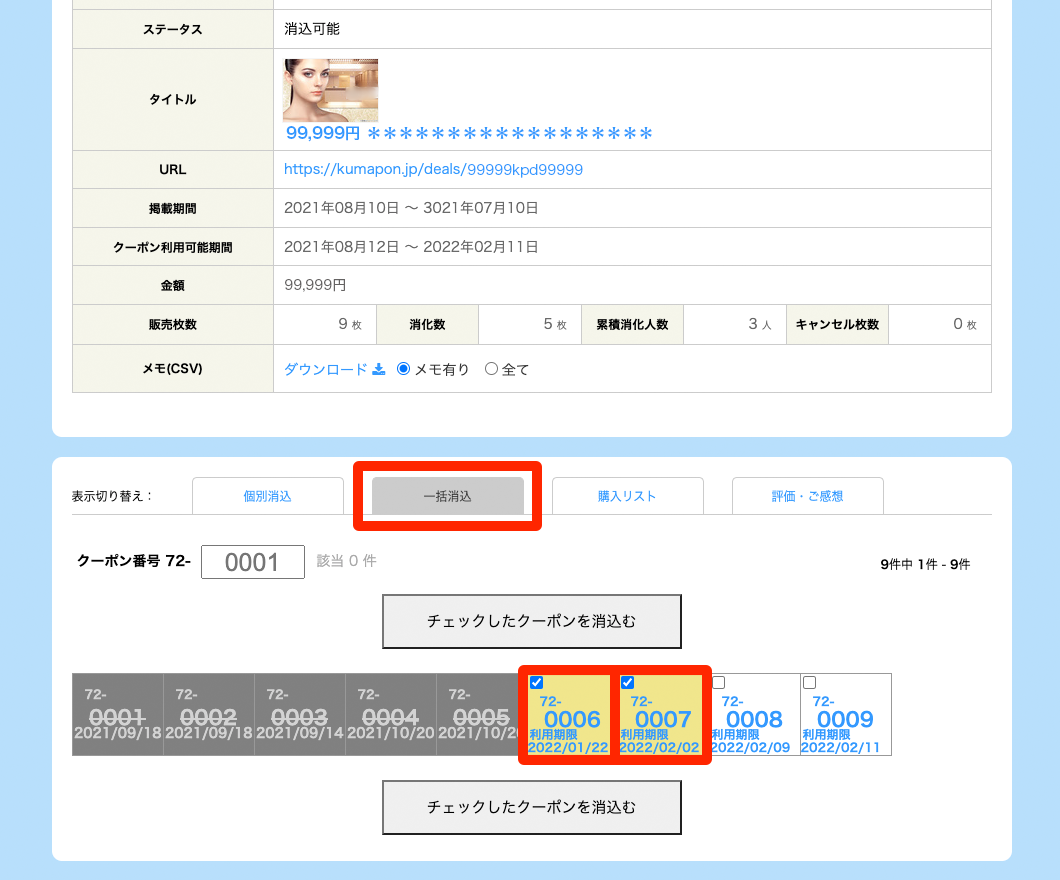Uncheck coupon 0007 checkbox
Viewport: 1060px width, 880px height.
coord(628,682)
